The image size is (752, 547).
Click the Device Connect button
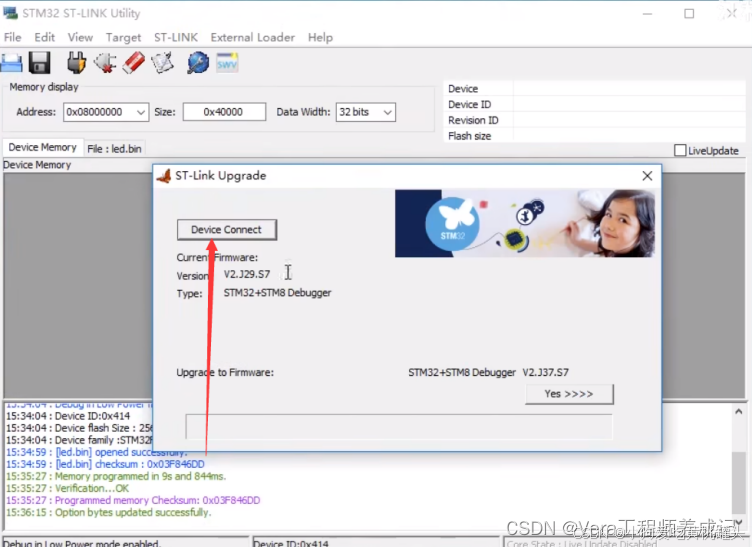coord(226,230)
